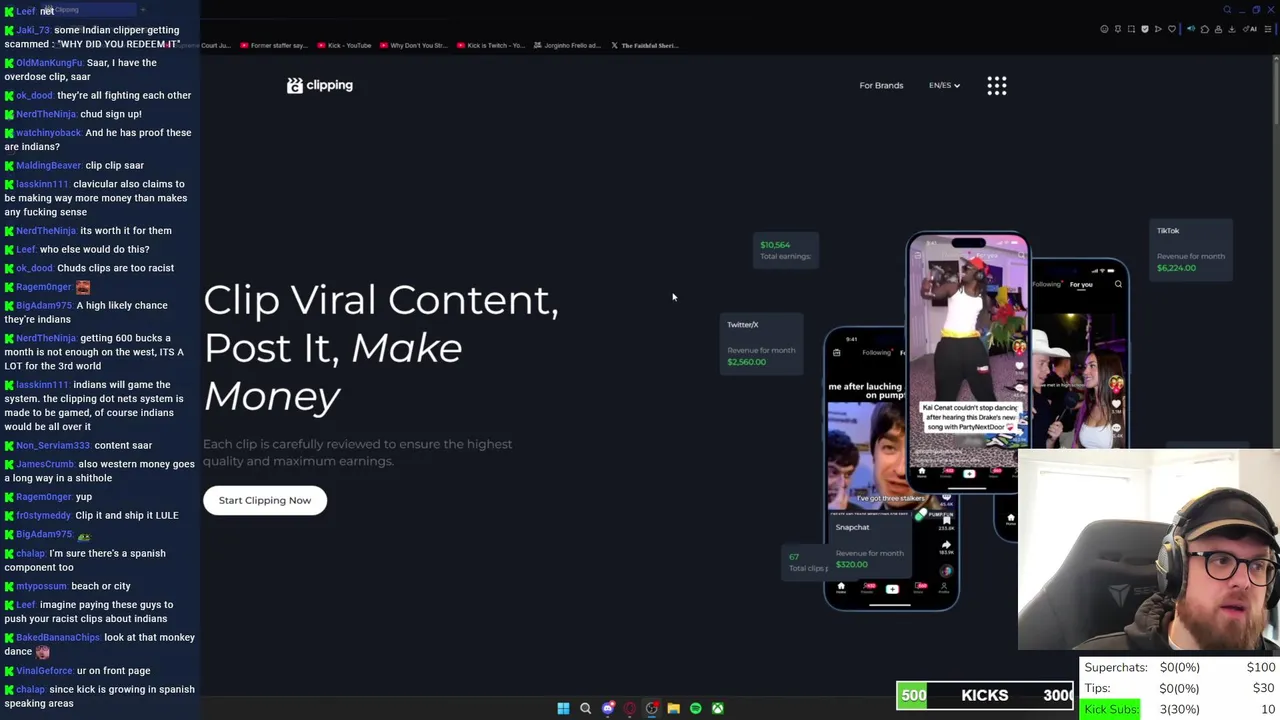Click username BakedBananaChips in chat

point(58,637)
